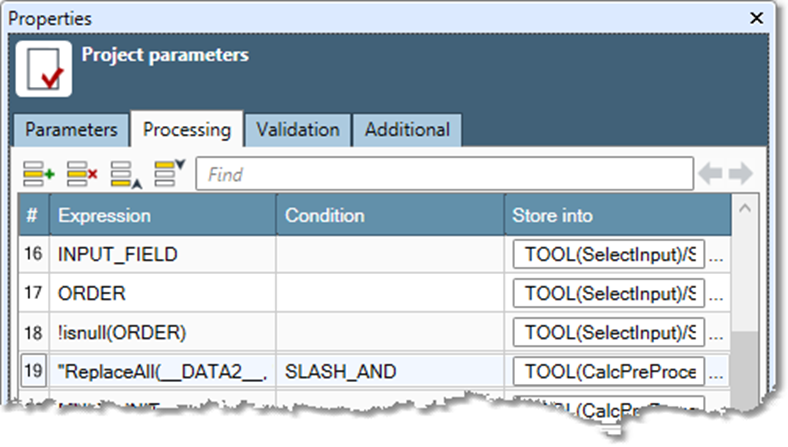788x447 pixels.
Task: Click the delete row icon
Action: click(x=82, y=174)
